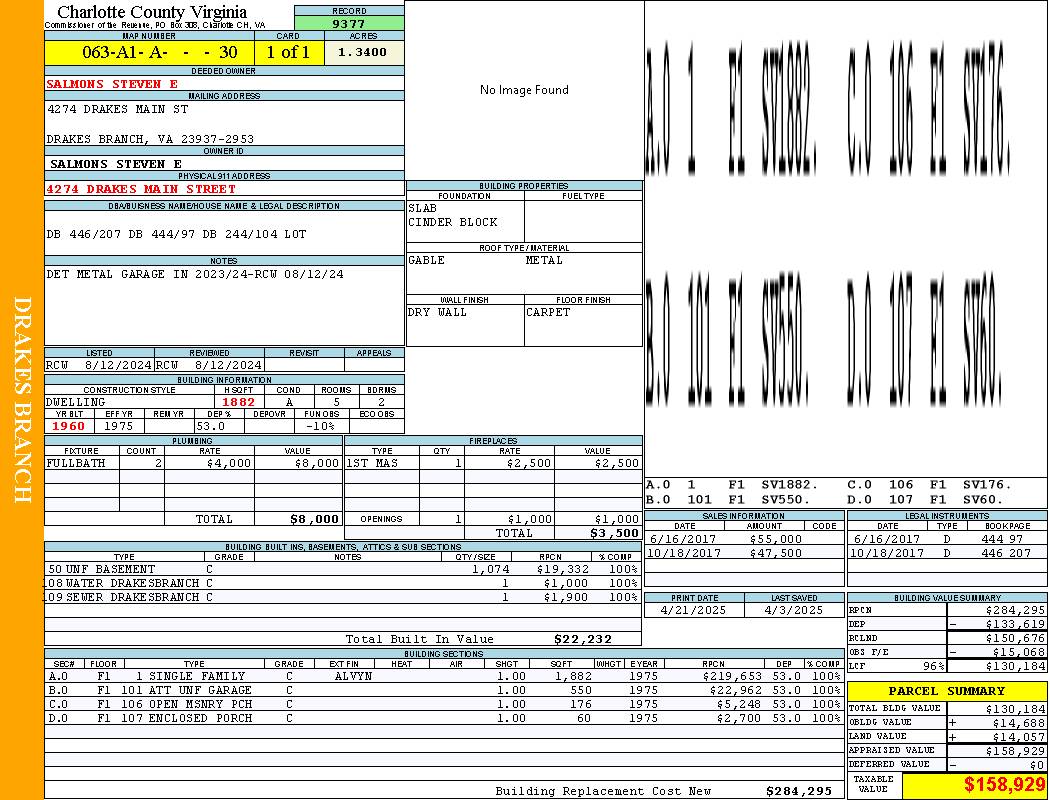Screen dimensions: 1050x800
Task: Click the No Image Found placeholder
Action: (x=524, y=90)
